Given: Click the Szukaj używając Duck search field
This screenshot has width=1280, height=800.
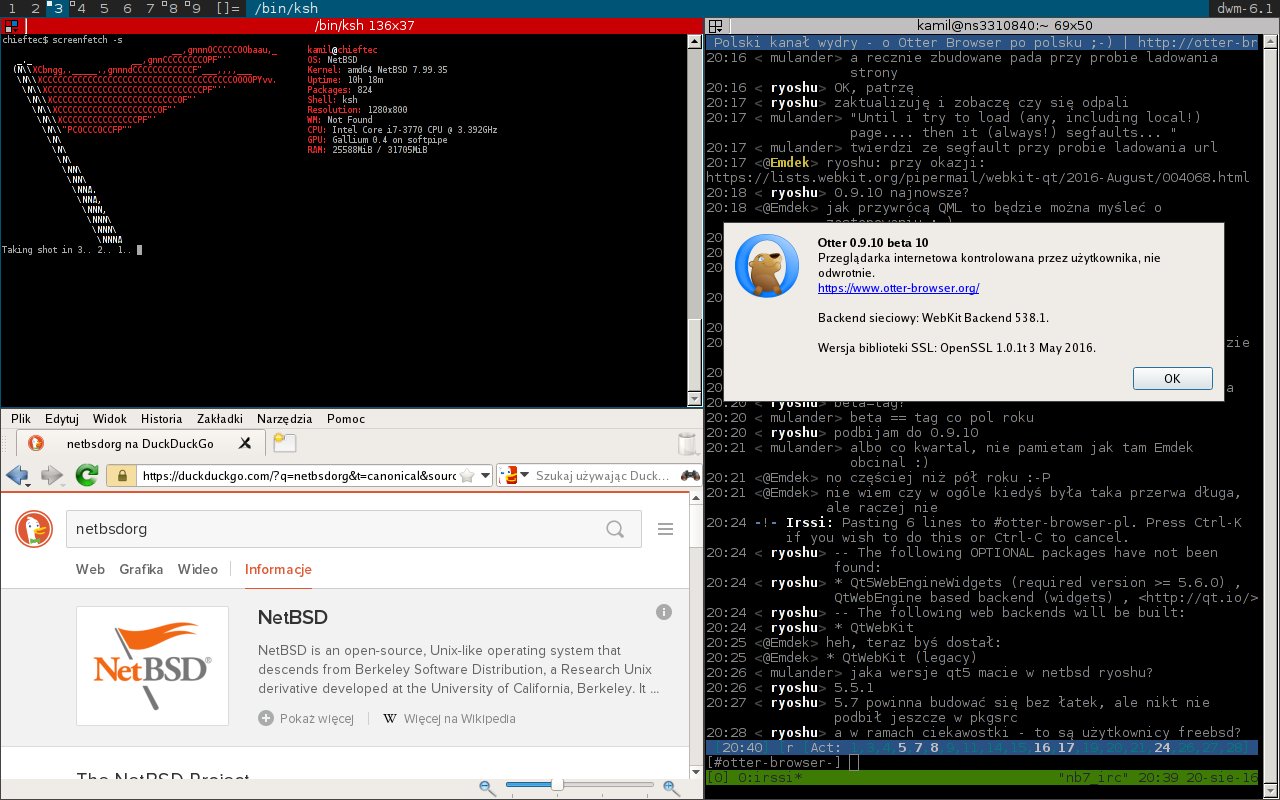Looking at the screenshot, I should coord(603,476).
